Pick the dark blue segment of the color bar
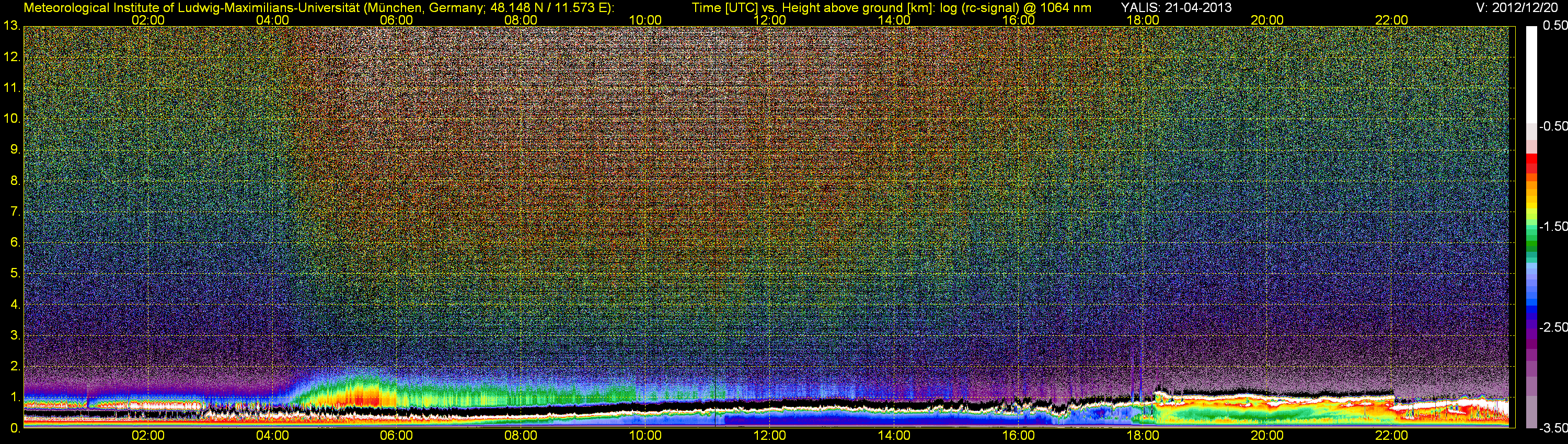1568x444 pixels. [1531, 310]
